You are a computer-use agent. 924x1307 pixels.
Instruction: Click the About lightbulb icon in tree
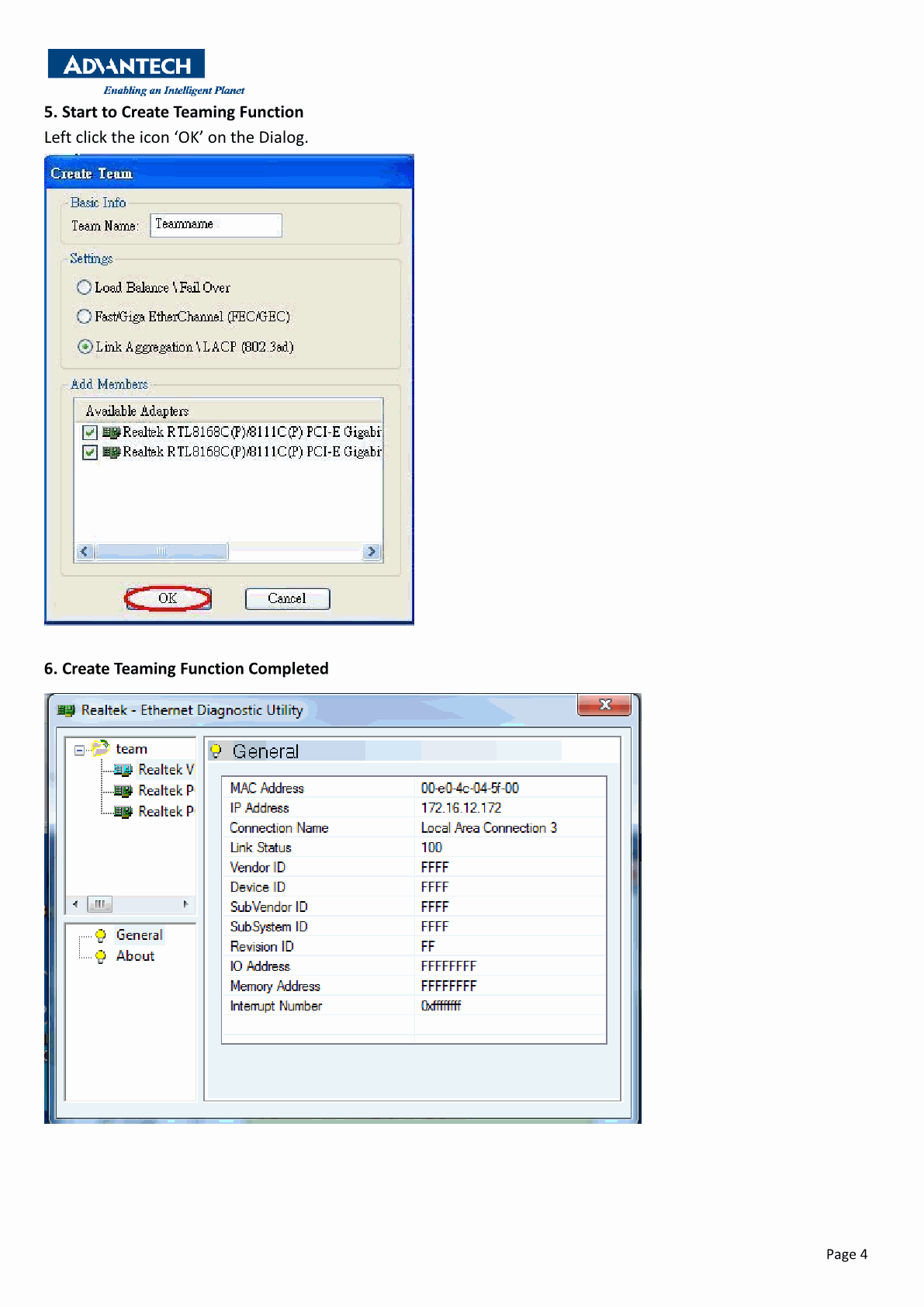(x=101, y=956)
